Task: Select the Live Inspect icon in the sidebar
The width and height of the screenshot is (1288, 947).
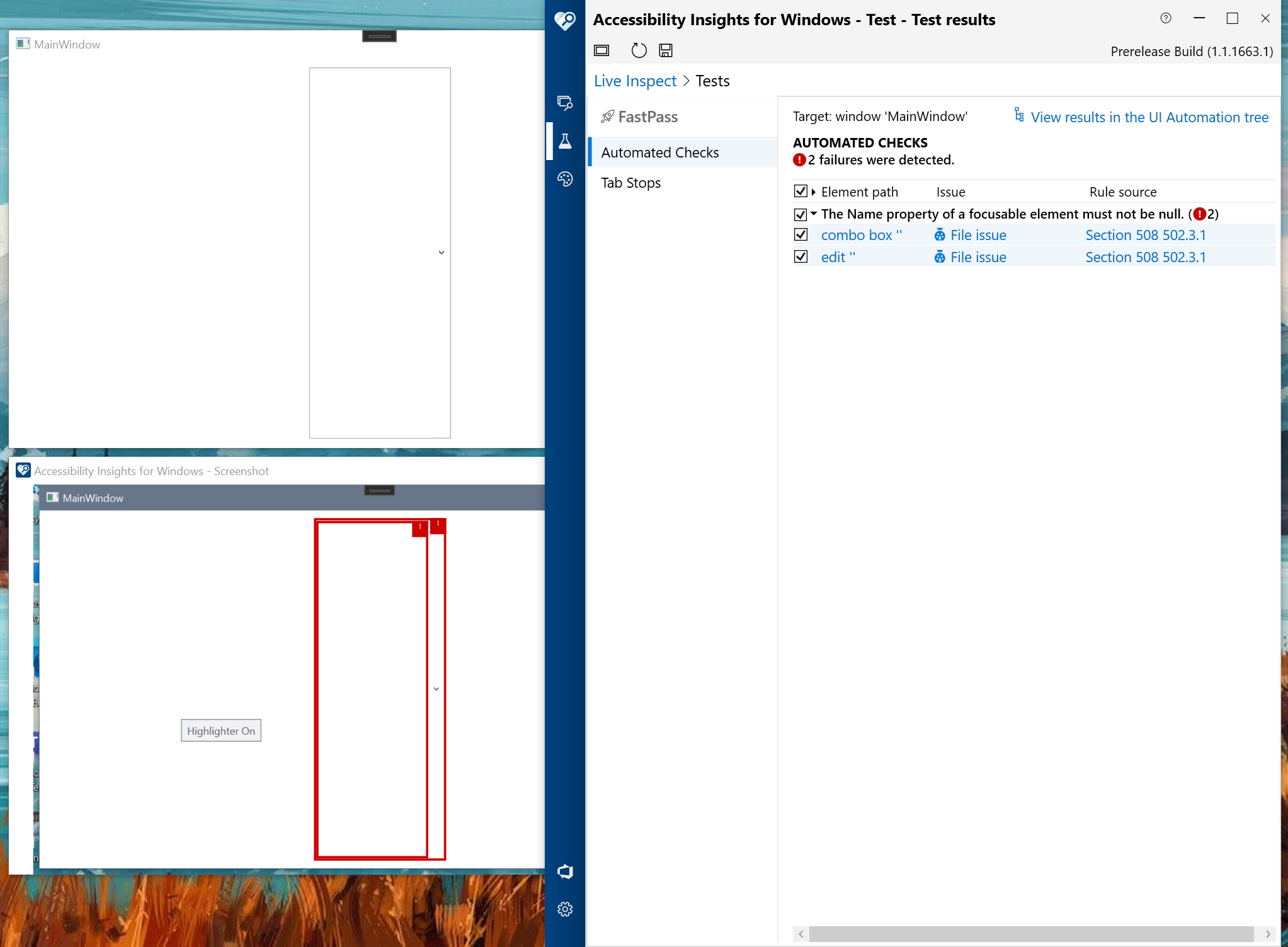Action: tap(564, 102)
